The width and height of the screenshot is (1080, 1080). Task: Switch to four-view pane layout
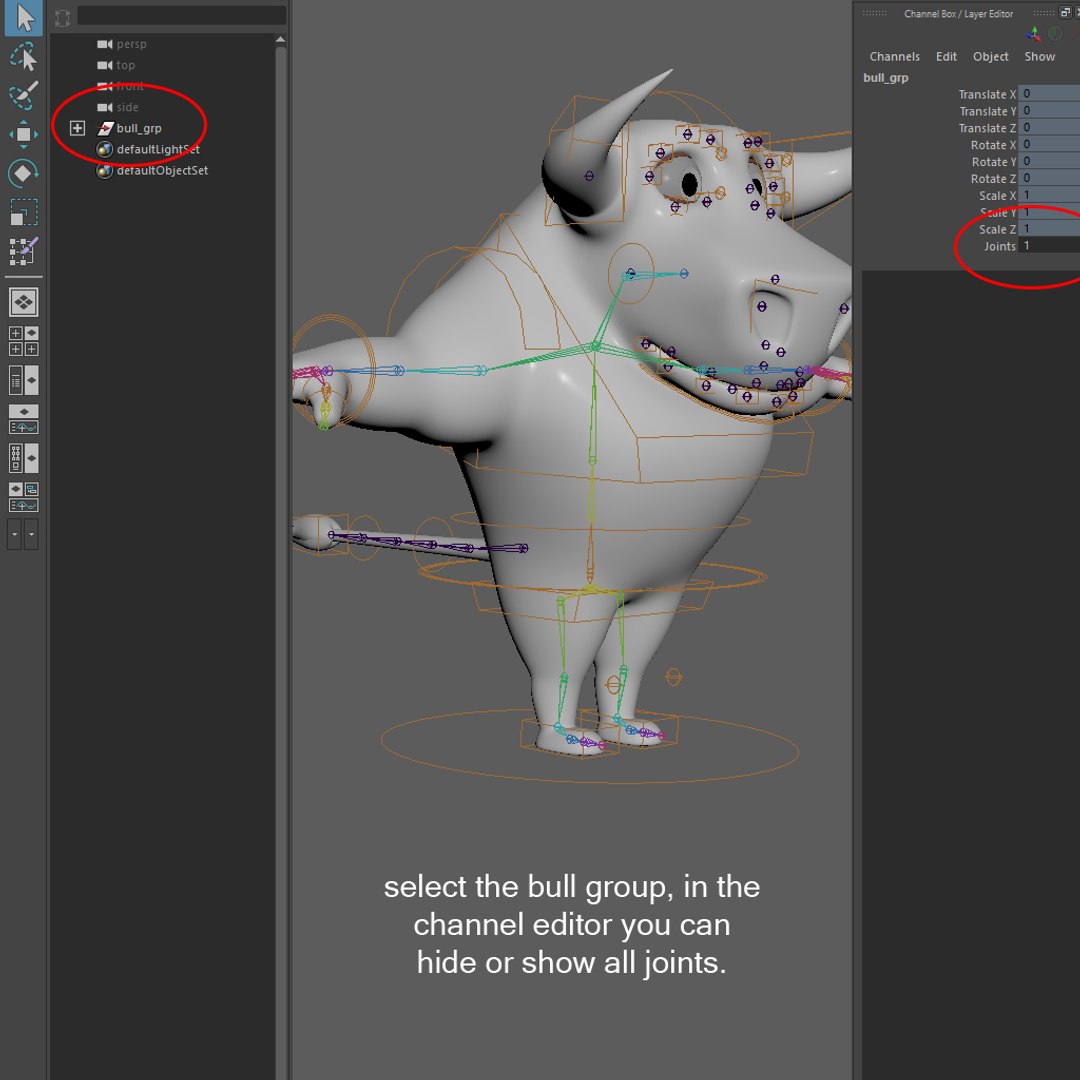(x=23, y=341)
